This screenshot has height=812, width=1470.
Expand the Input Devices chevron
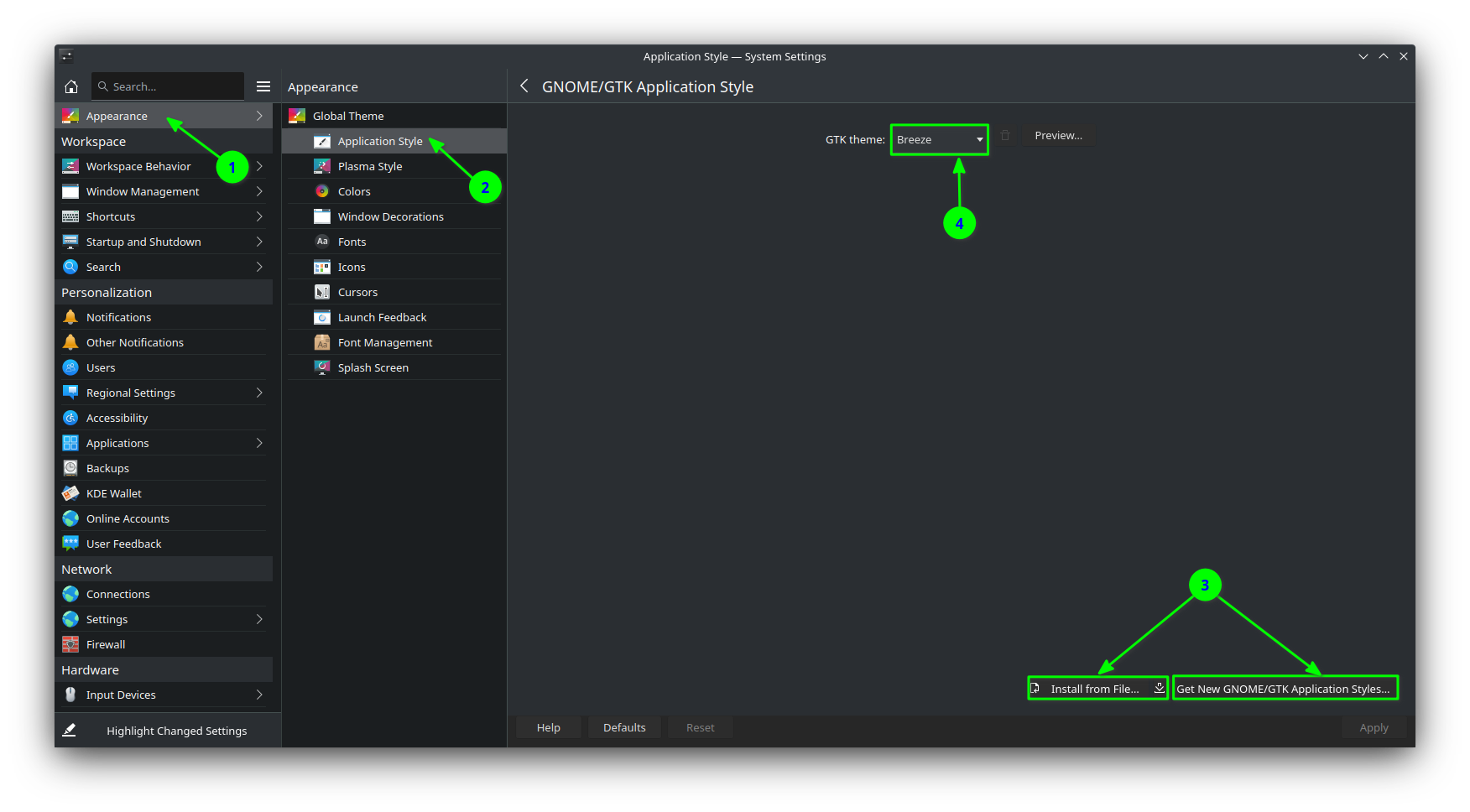[x=259, y=695]
